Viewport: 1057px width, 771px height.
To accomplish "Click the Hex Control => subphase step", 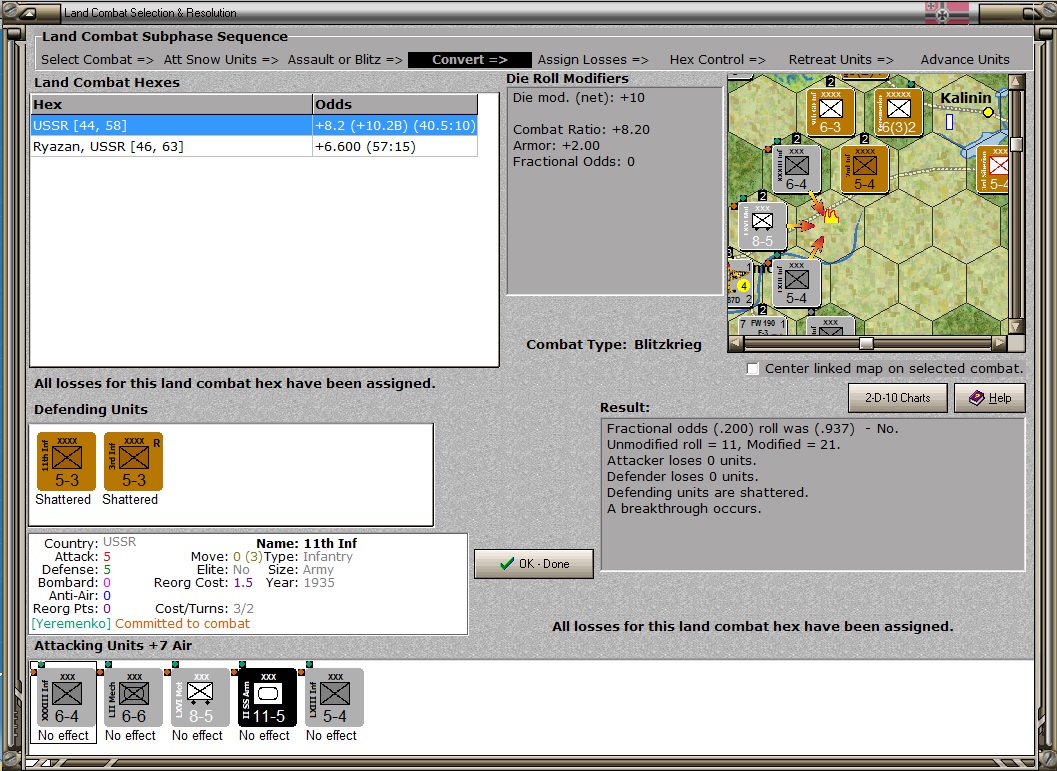I will 717,59.
